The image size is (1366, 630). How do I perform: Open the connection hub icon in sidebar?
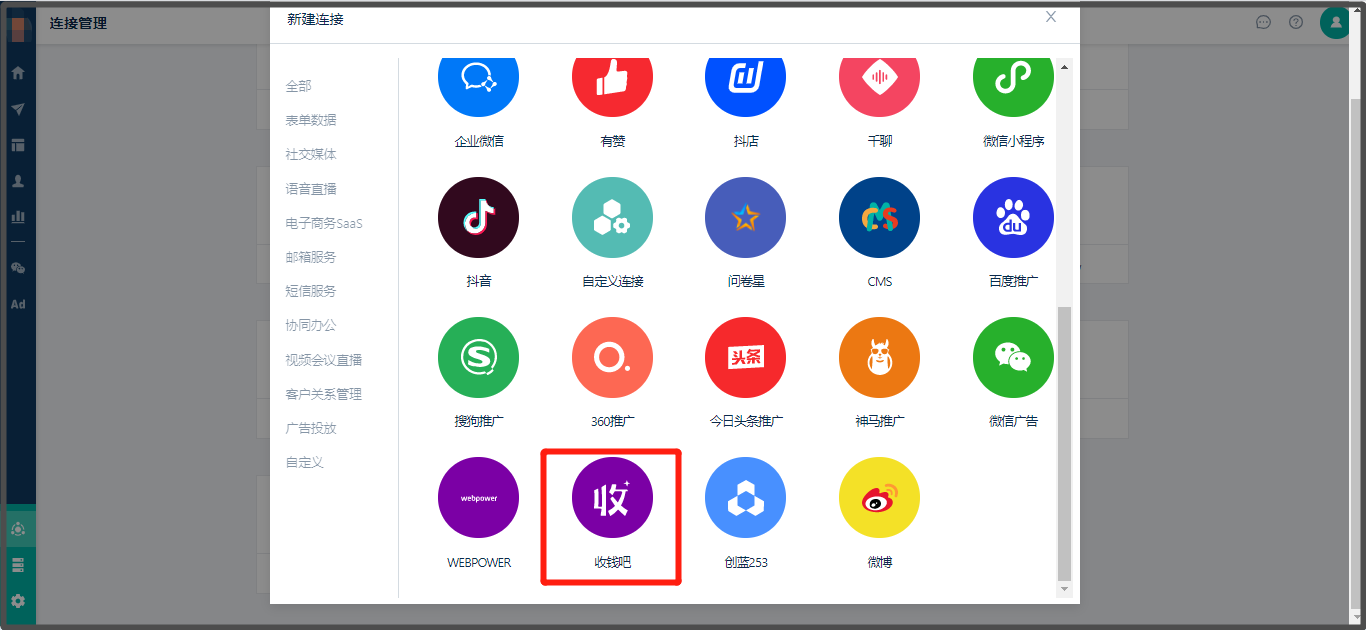(17, 529)
